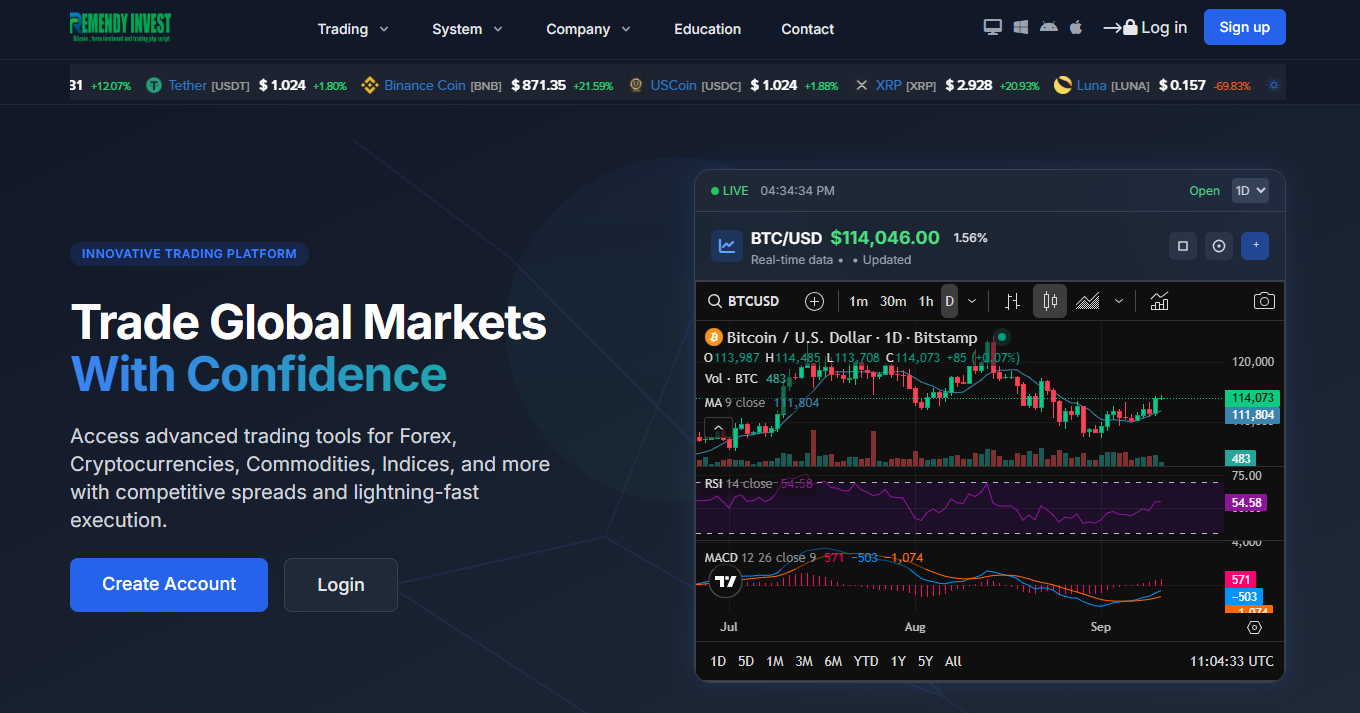Screen dimensions: 1360x713
Task: Click the desktop platform icon in header
Action: [x=993, y=27]
